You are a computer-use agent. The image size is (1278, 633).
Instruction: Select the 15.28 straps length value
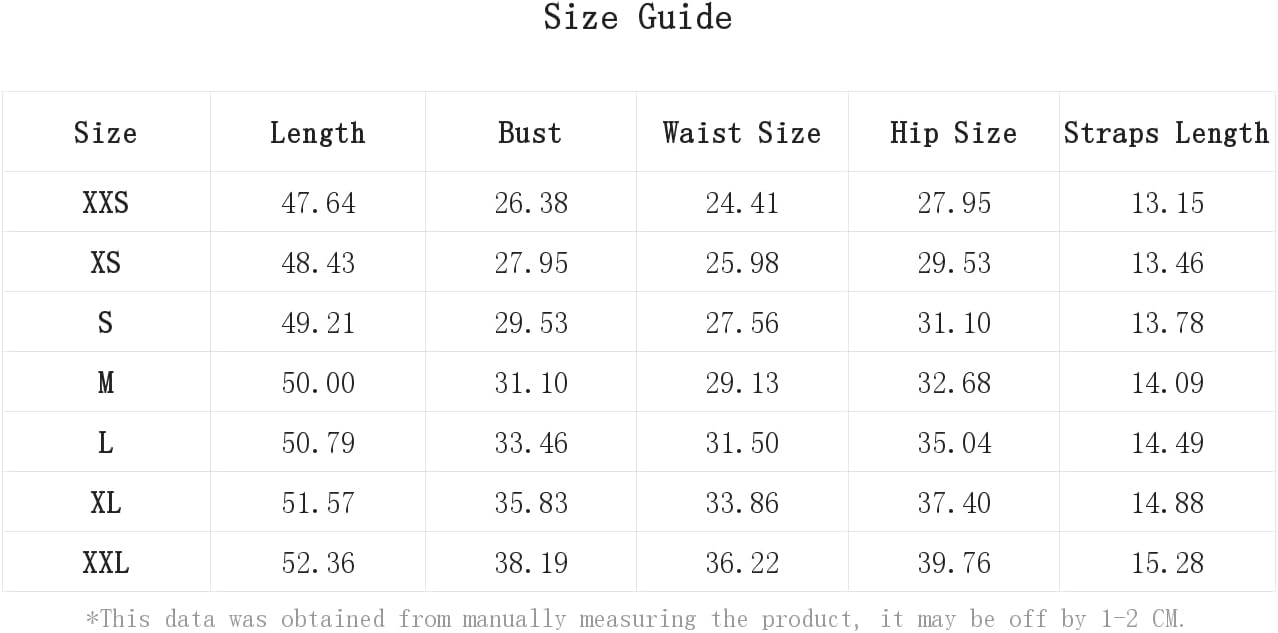pos(1167,563)
